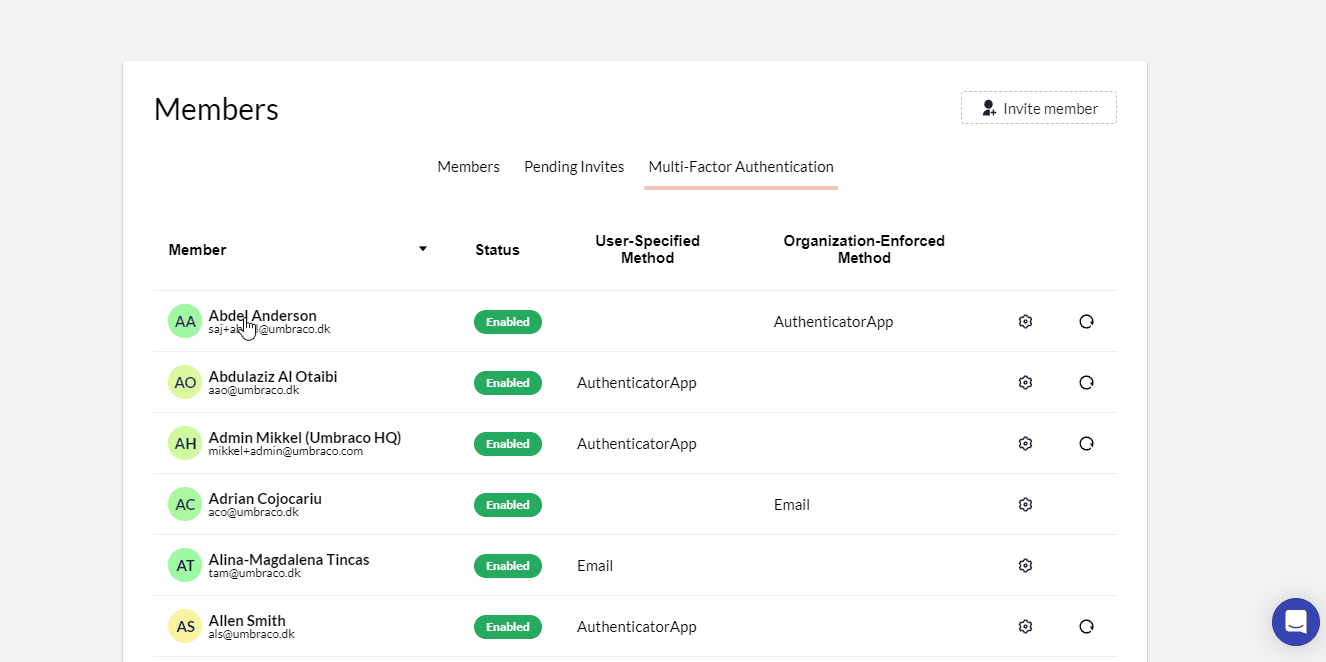Reset authenticator for Allen Smith
The height and width of the screenshot is (662, 1326).
click(x=1087, y=626)
